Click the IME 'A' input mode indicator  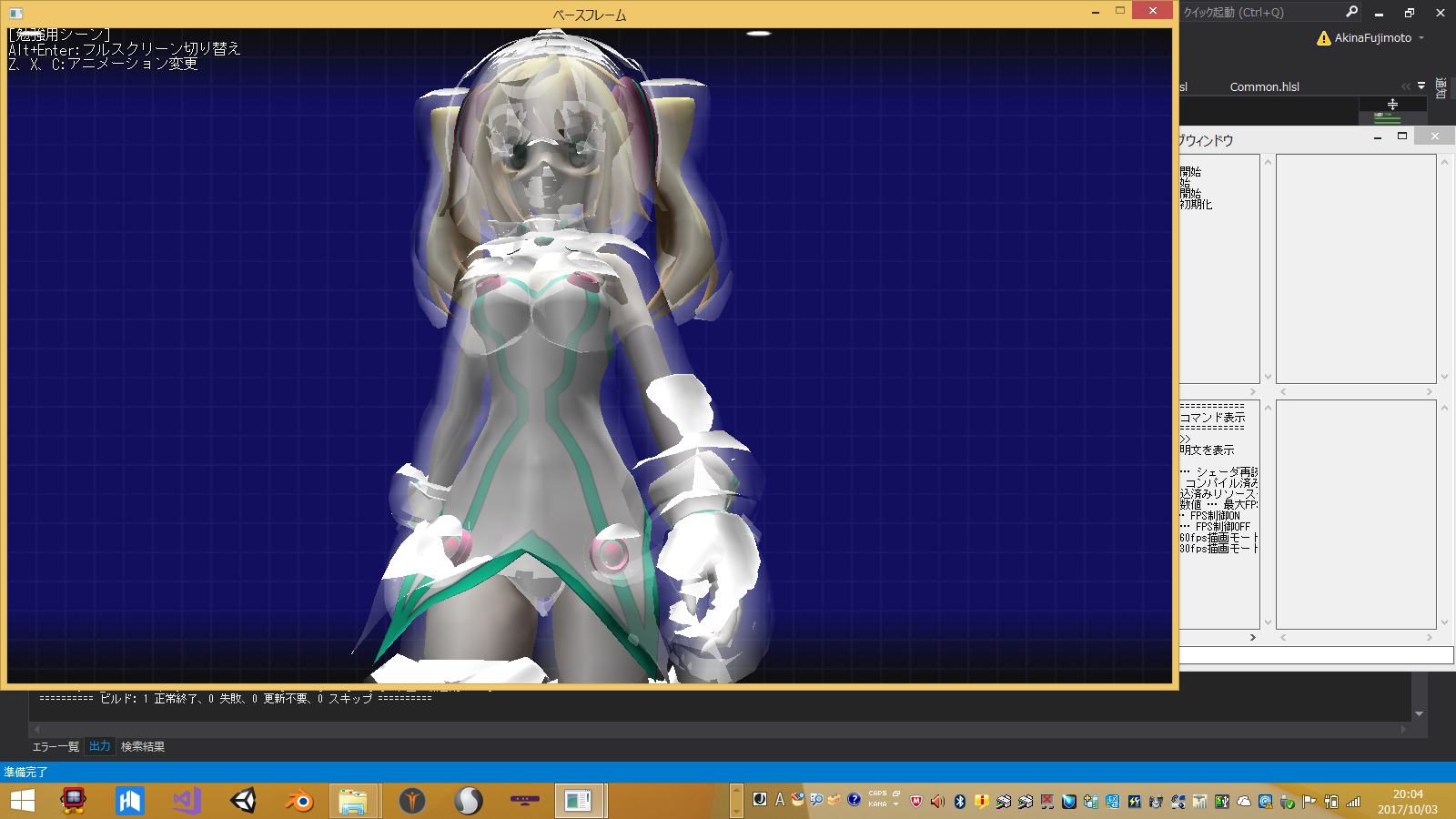[x=780, y=800]
